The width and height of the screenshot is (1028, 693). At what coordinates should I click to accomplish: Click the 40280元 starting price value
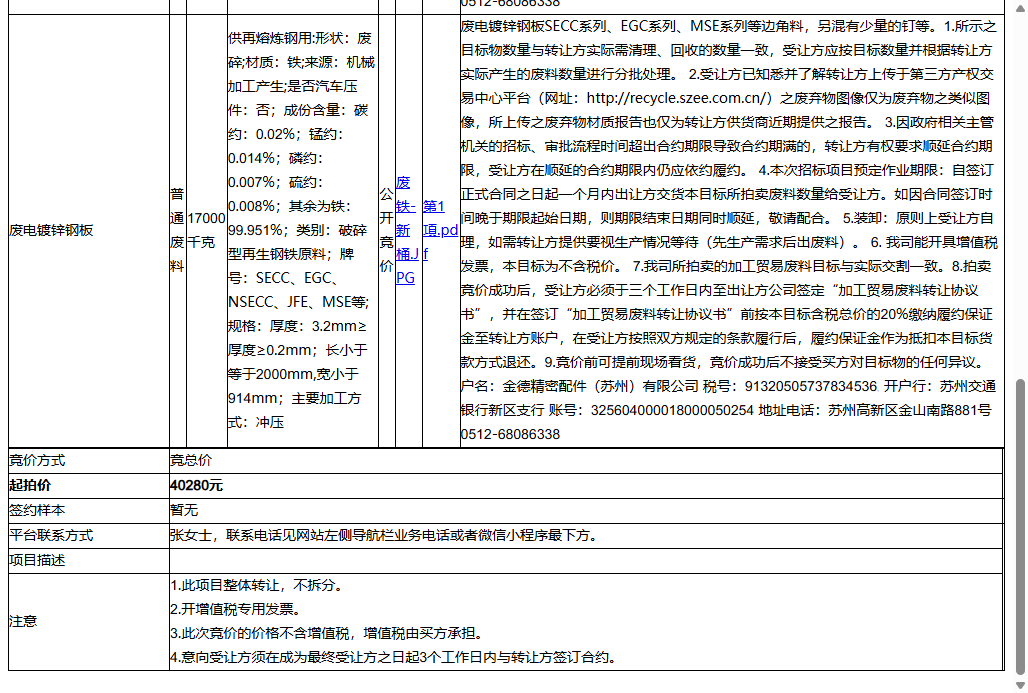pos(196,486)
